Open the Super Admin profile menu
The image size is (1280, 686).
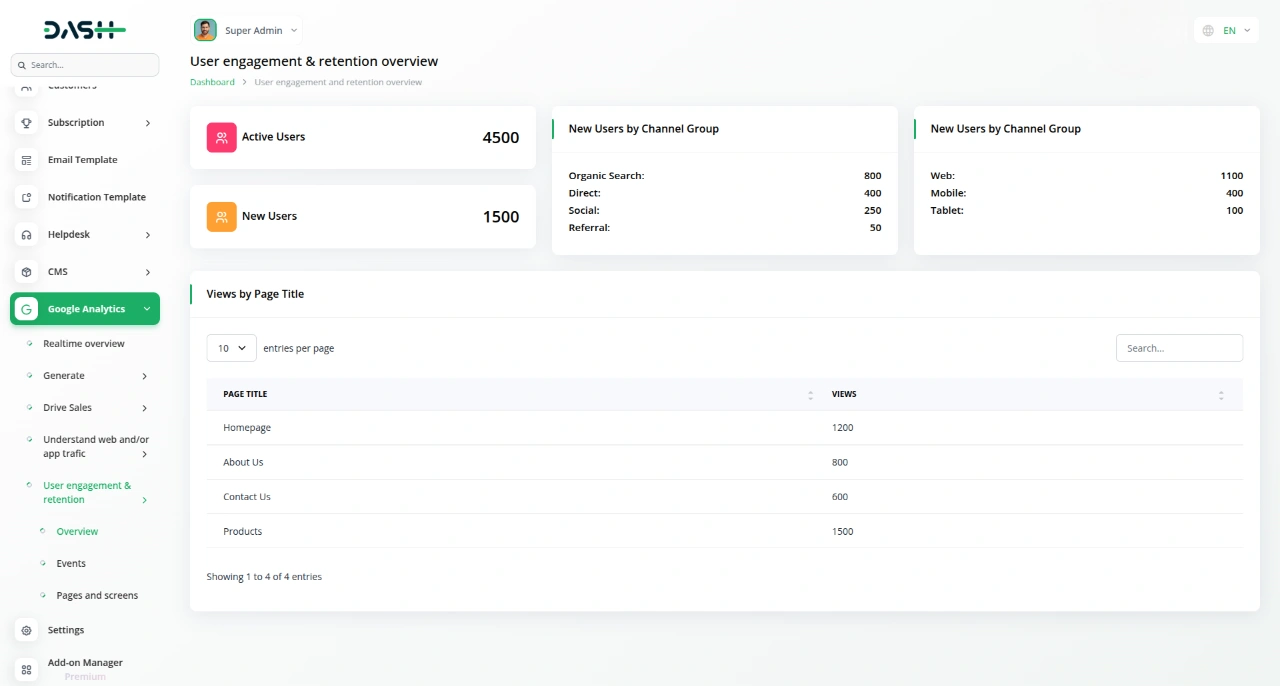tap(246, 30)
